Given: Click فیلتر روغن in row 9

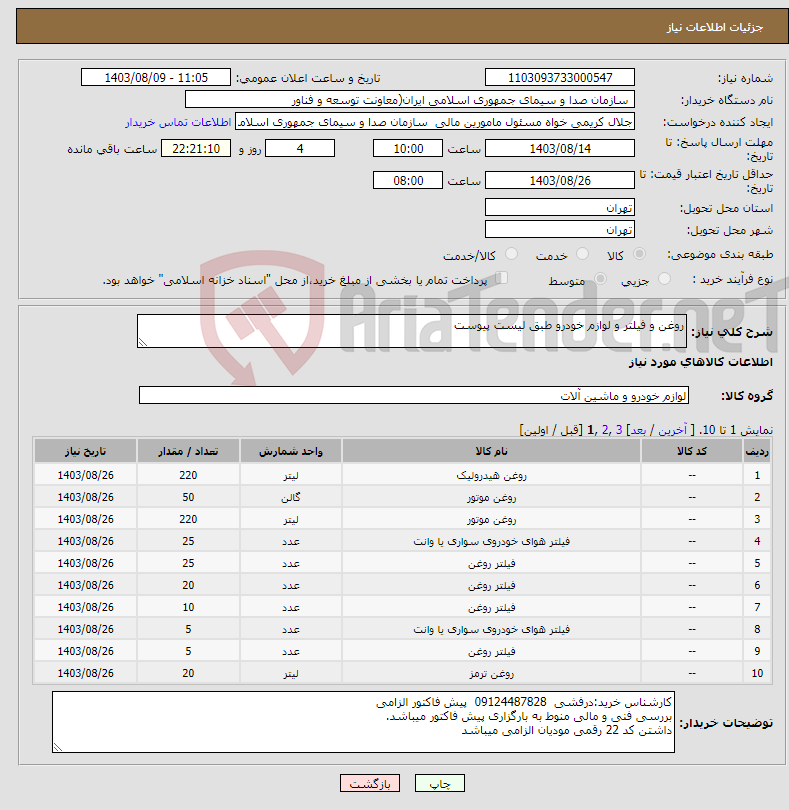Looking at the screenshot, I should pyautogui.click(x=491, y=651).
